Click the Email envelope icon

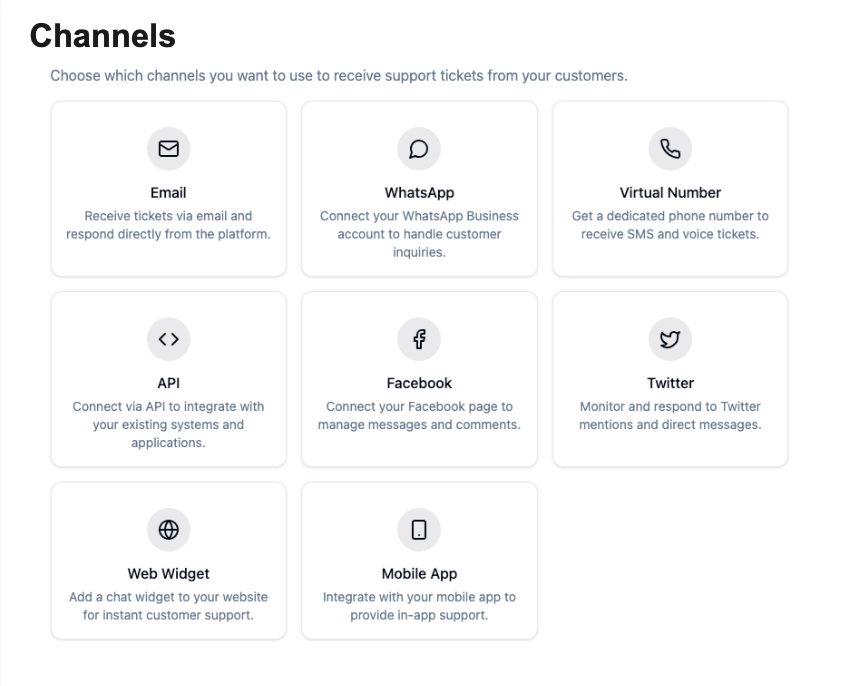tap(168, 148)
